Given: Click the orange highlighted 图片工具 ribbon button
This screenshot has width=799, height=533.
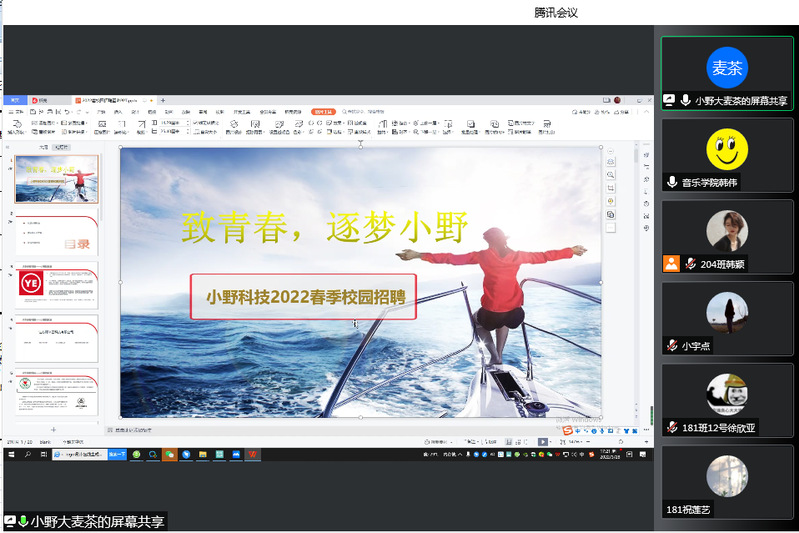Looking at the screenshot, I should [322, 111].
